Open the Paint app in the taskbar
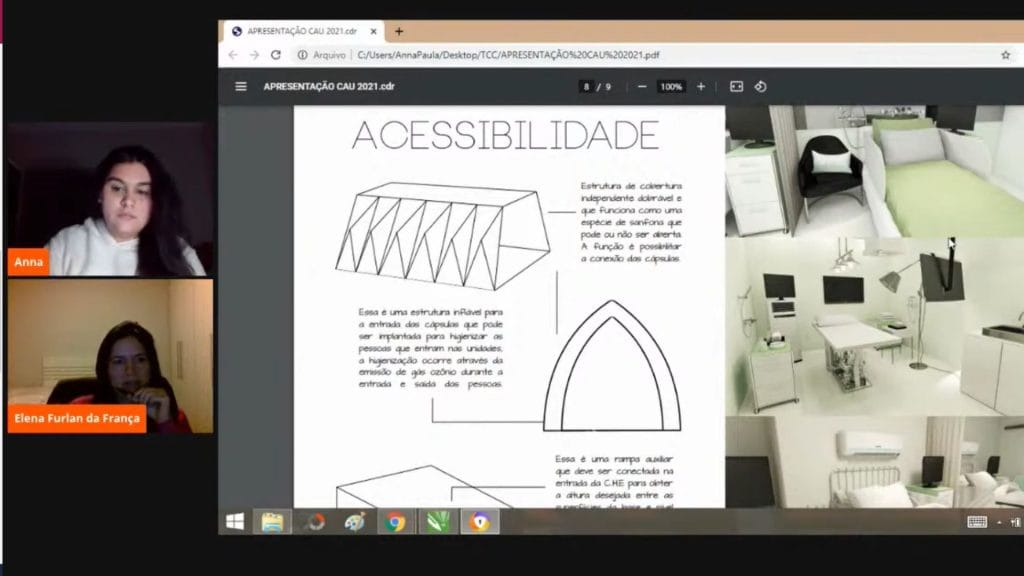1024x576 pixels. point(354,521)
